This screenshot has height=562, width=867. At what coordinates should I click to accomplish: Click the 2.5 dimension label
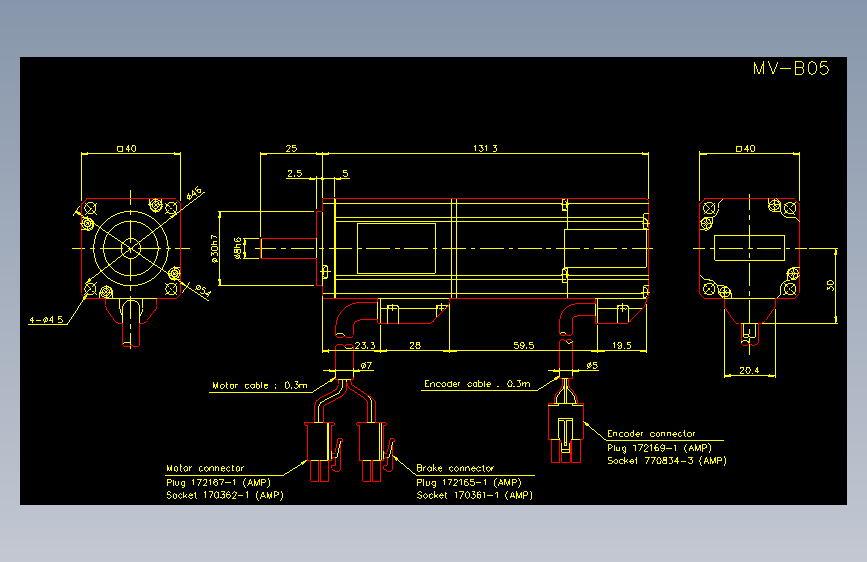295,173
